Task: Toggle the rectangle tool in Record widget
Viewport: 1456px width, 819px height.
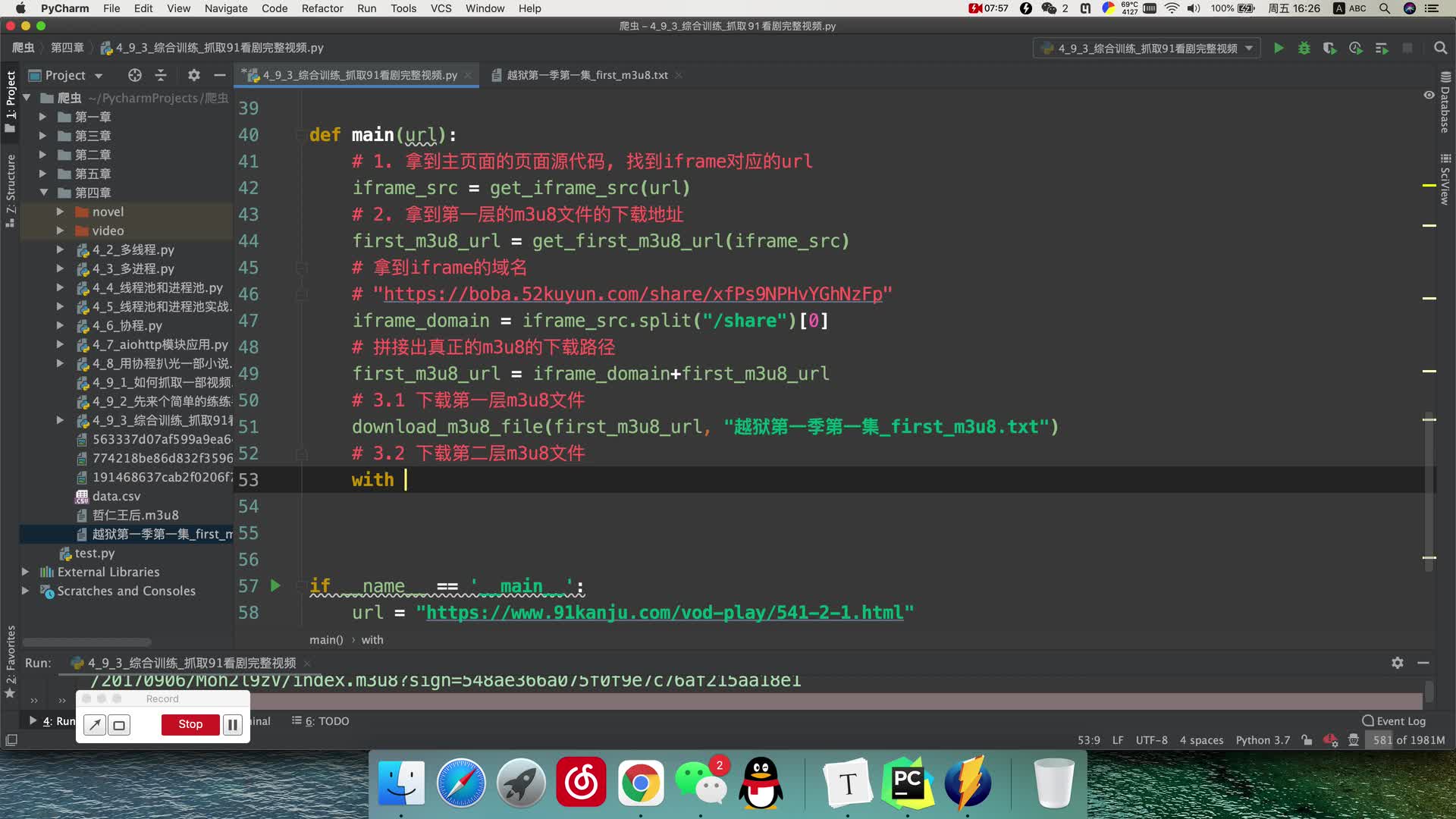Action: pos(119,725)
